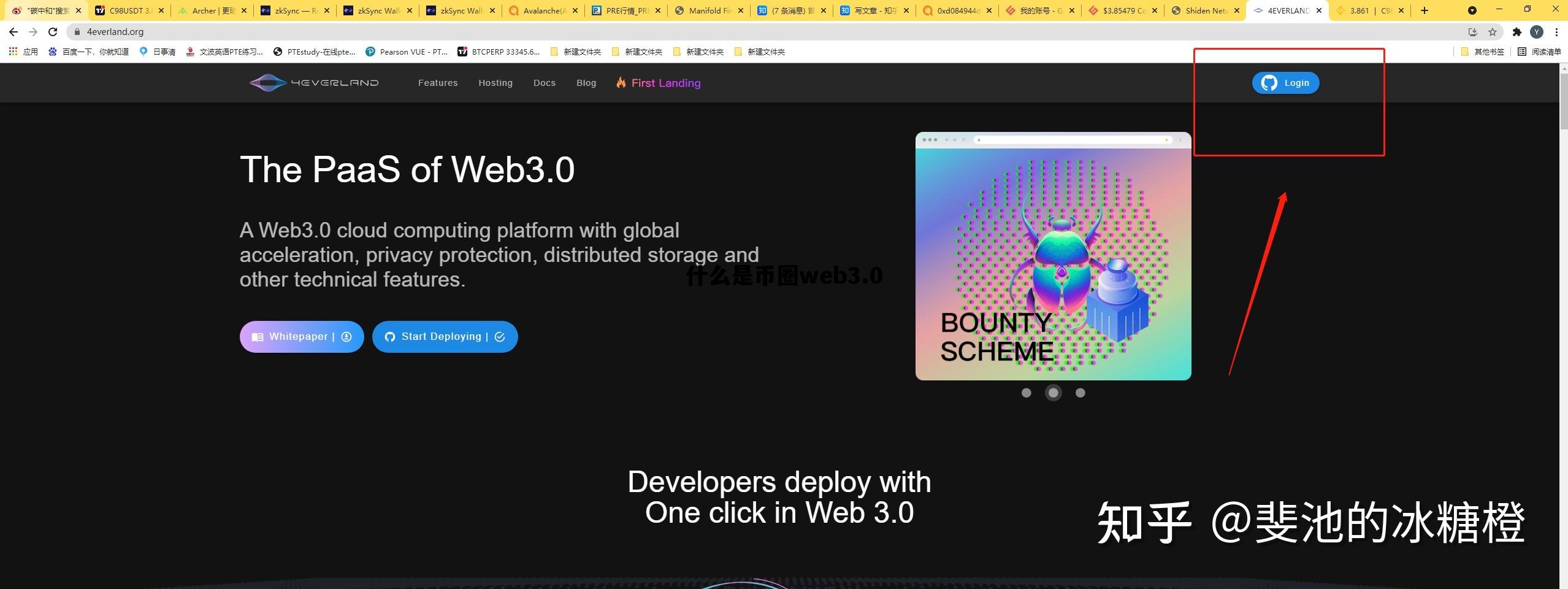Image resolution: width=1568 pixels, height=589 pixels.
Task: Click the Start Deploying button
Action: point(445,337)
